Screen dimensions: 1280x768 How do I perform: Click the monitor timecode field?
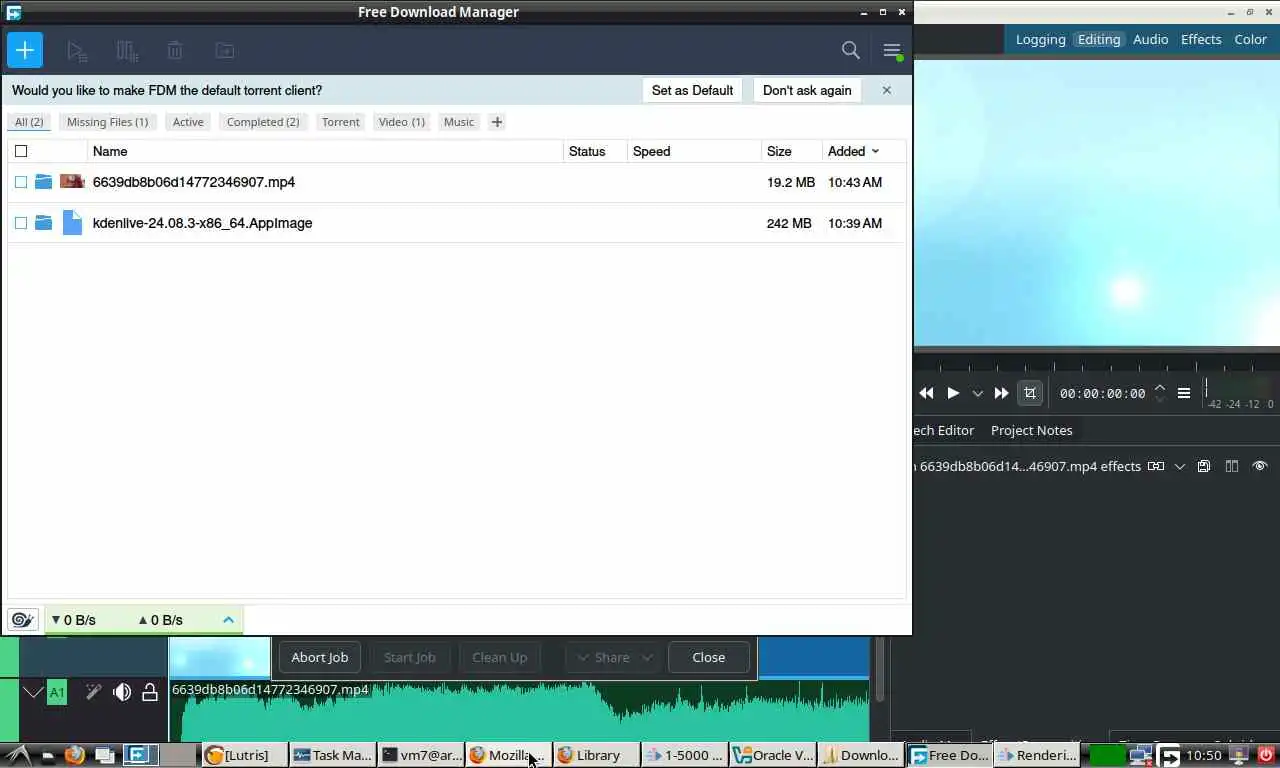point(1103,393)
